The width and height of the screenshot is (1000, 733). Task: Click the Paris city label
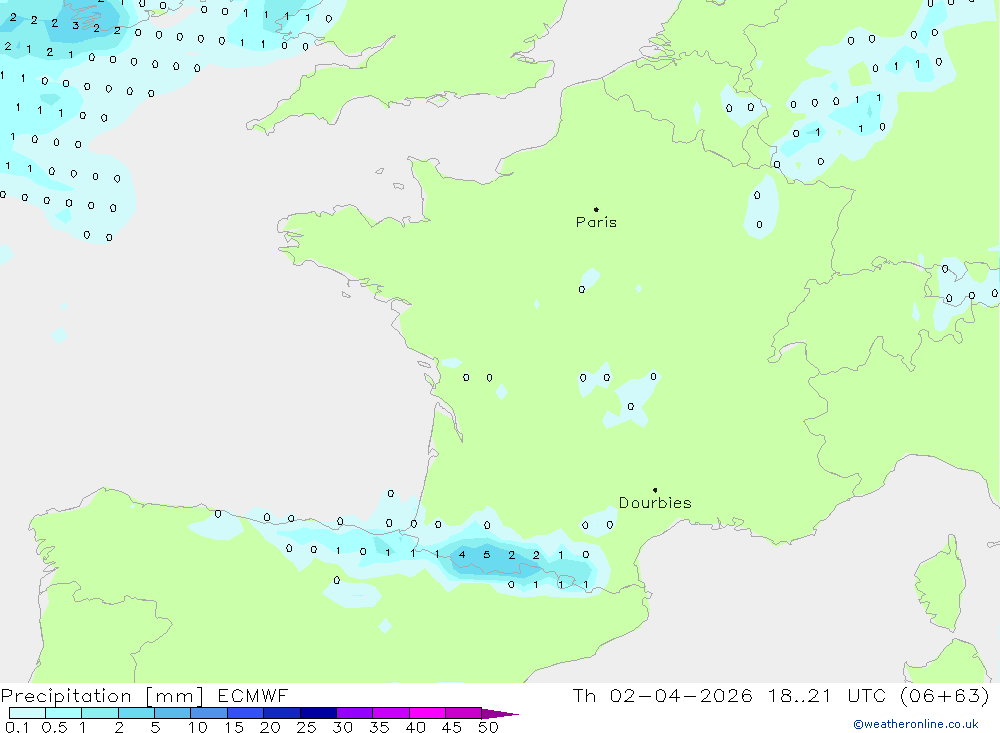tap(596, 222)
